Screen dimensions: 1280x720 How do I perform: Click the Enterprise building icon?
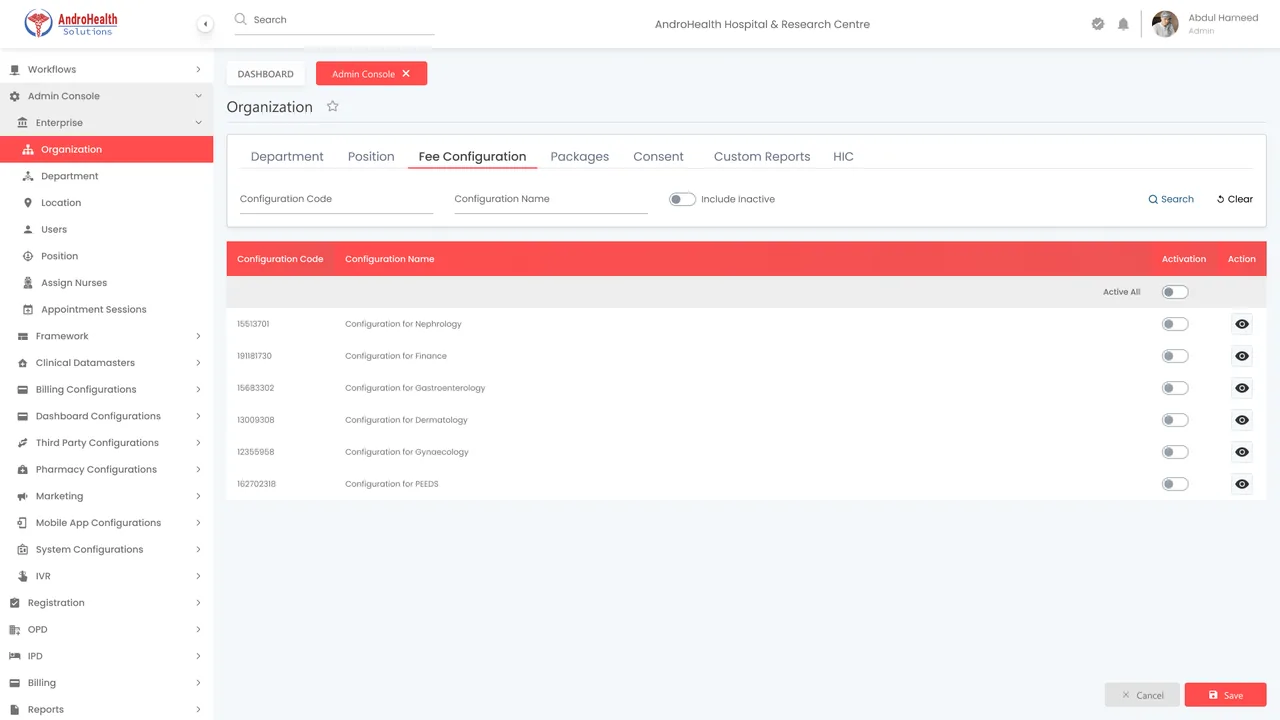[23, 123]
